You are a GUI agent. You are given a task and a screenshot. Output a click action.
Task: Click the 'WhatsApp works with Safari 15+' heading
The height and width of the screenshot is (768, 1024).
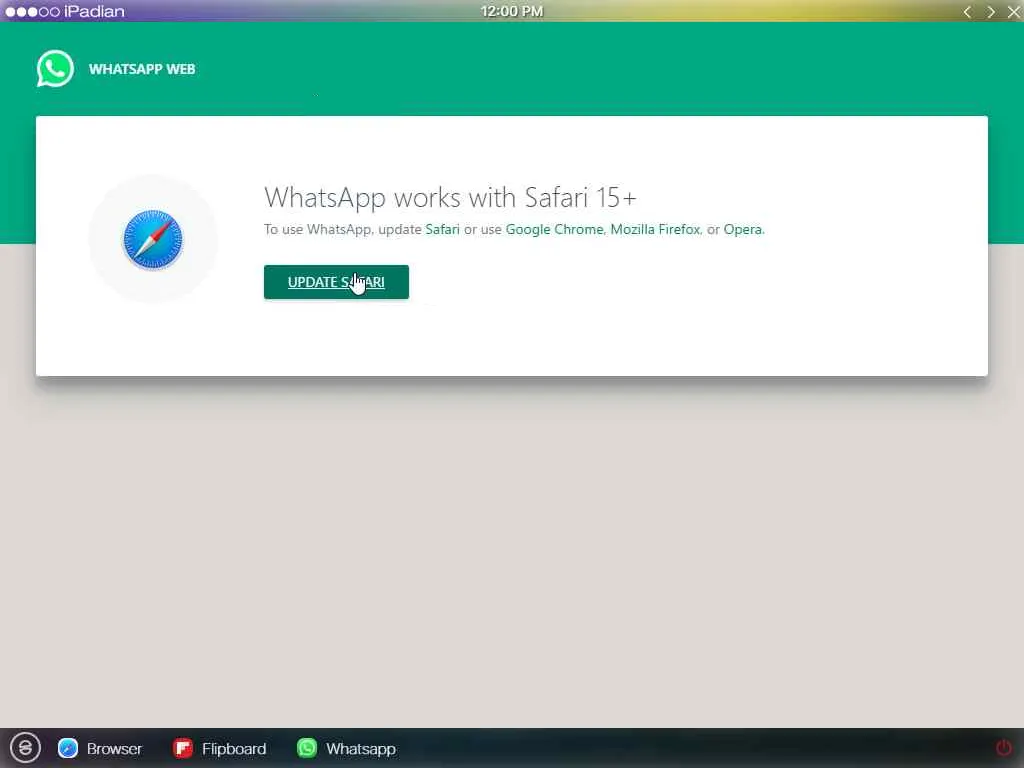click(450, 197)
